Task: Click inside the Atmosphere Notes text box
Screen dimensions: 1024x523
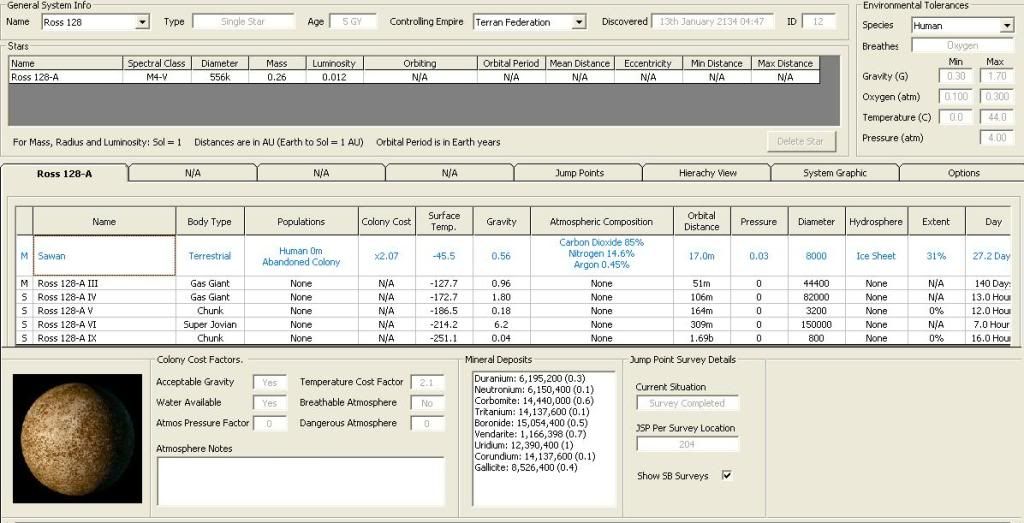Action: [300, 481]
